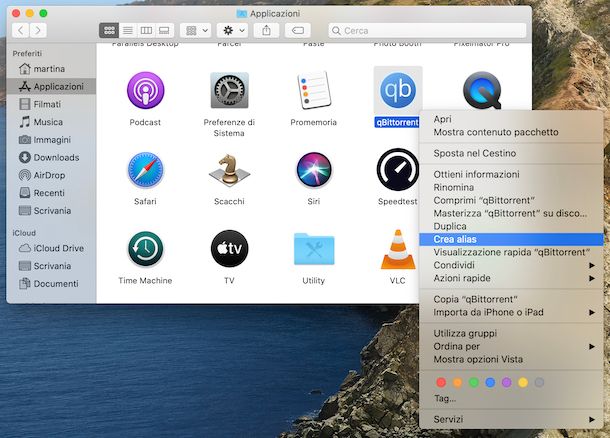Apply the green tag color

(474, 383)
